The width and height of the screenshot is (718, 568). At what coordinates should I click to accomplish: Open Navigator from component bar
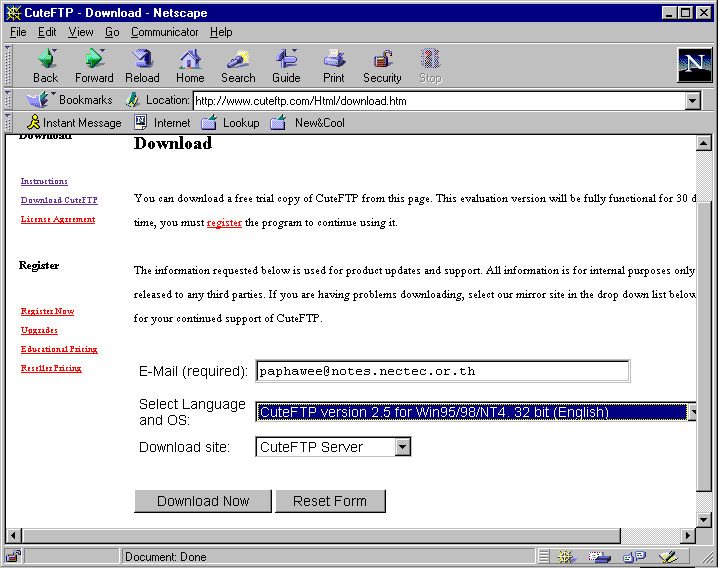(x=566, y=557)
